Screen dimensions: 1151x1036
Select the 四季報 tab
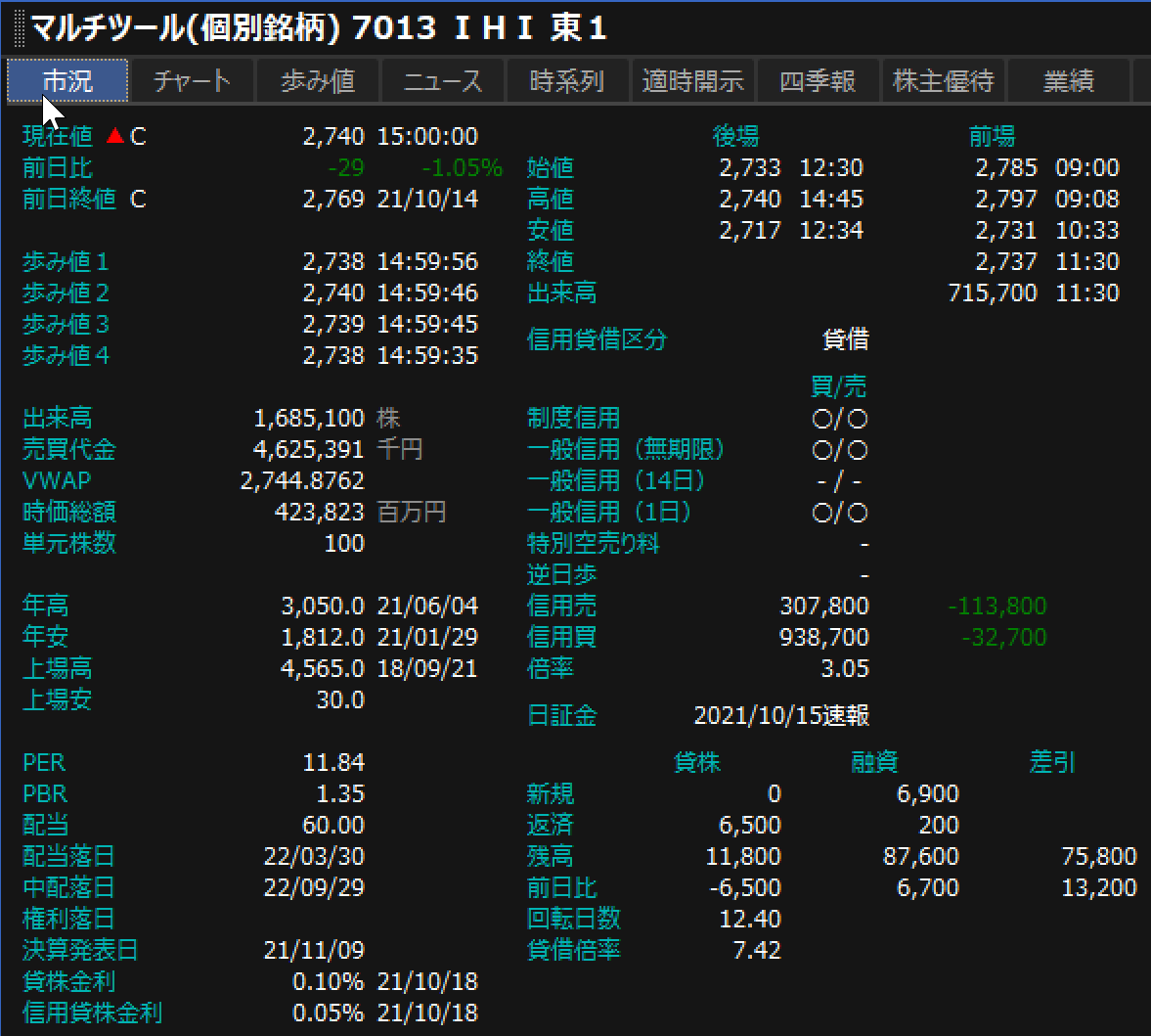click(818, 81)
